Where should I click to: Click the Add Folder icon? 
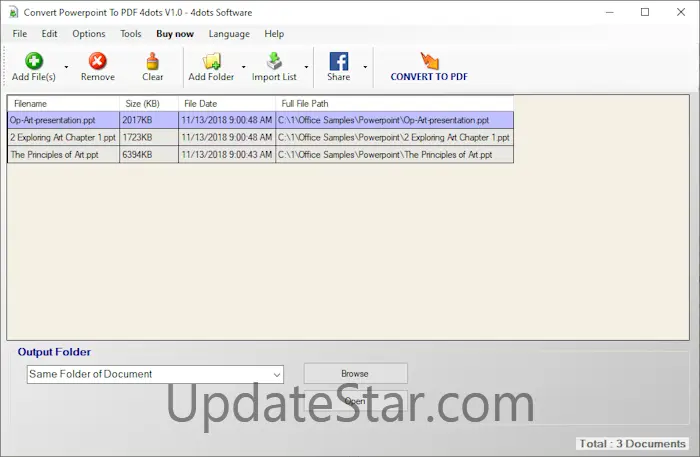pyautogui.click(x=212, y=61)
